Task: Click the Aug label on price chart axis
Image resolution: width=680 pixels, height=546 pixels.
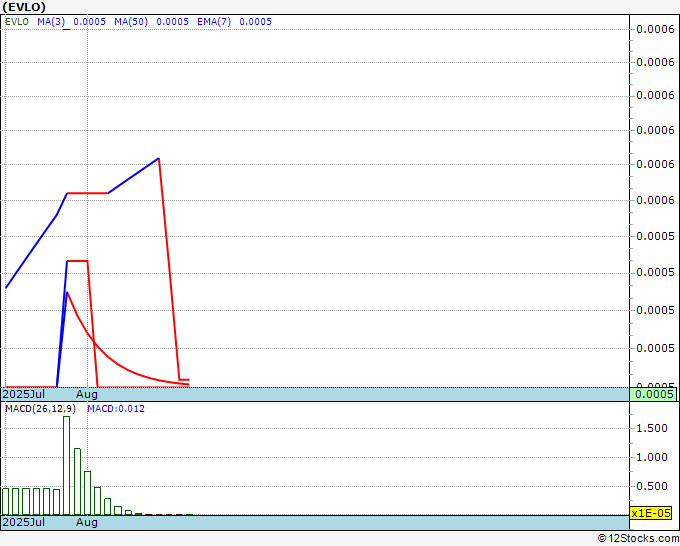Action: click(x=87, y=395)
